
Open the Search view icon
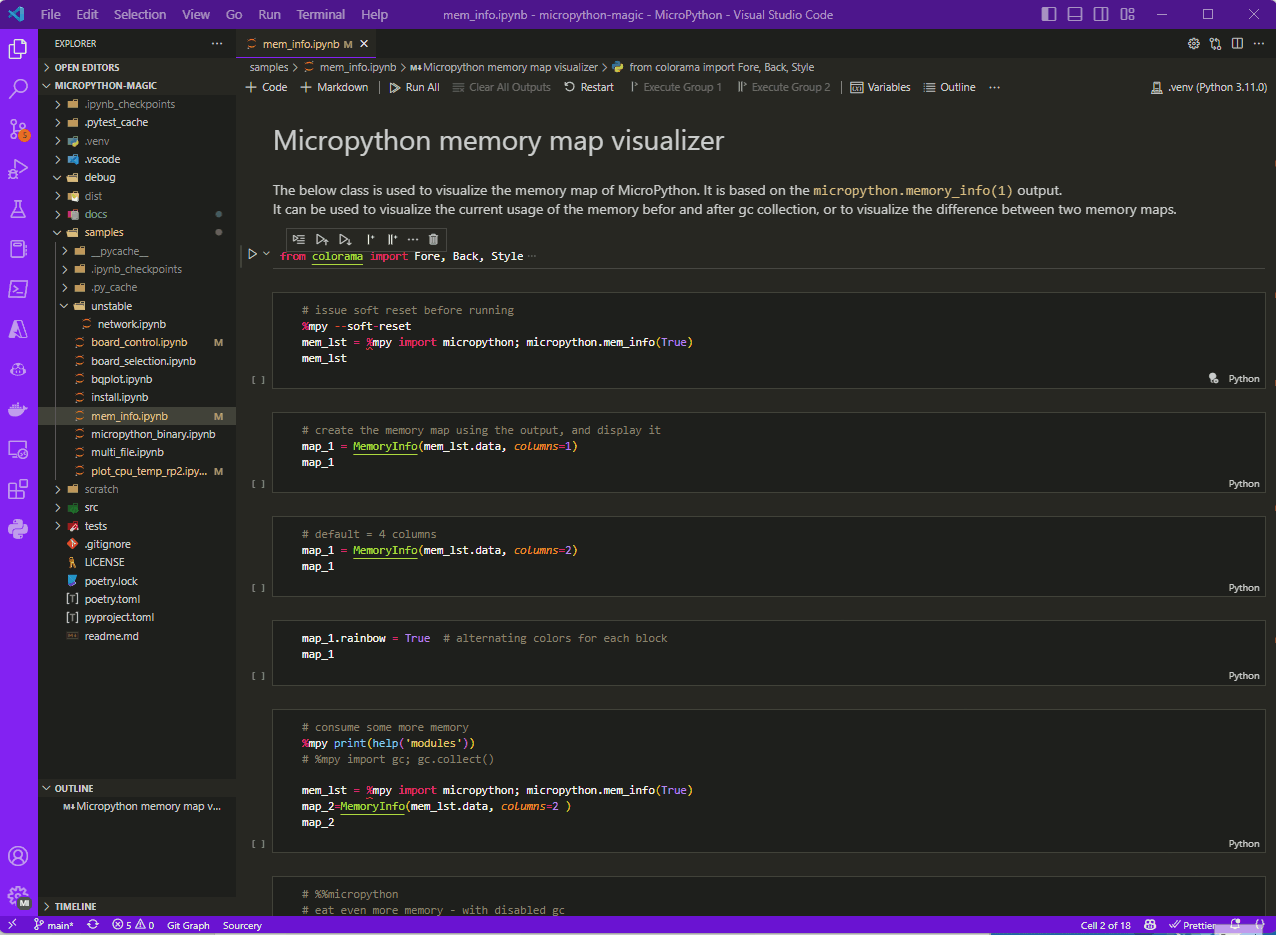pos(18,89)
